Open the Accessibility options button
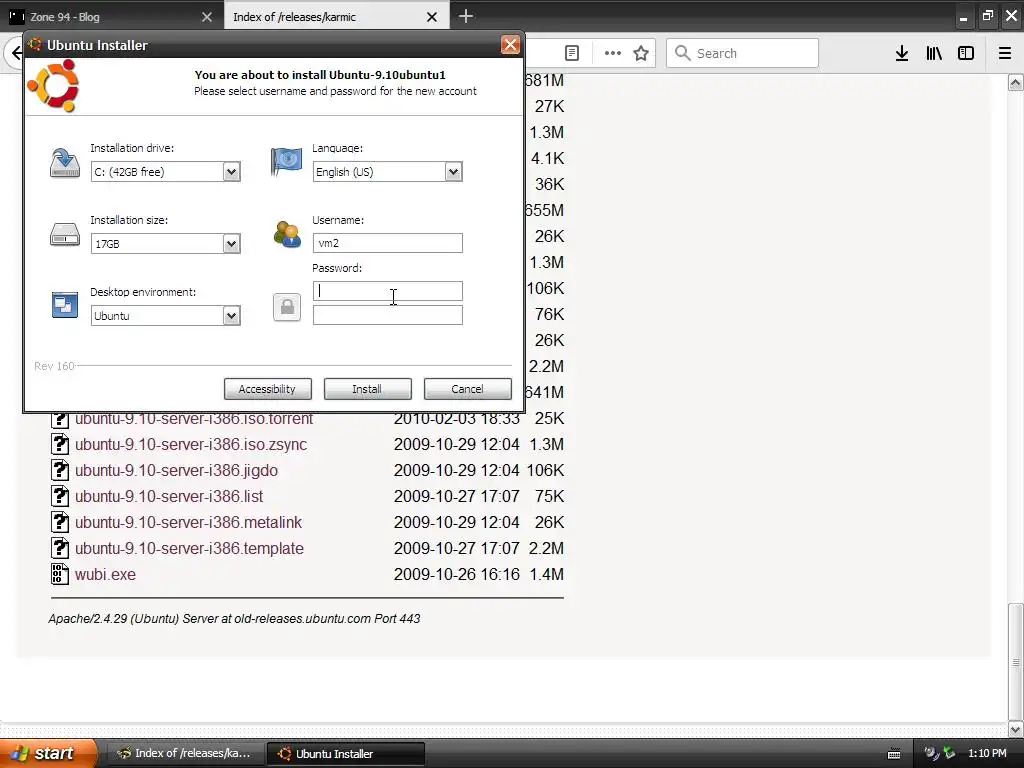This screenshot has height=768, width=1024. coord(268,389)
